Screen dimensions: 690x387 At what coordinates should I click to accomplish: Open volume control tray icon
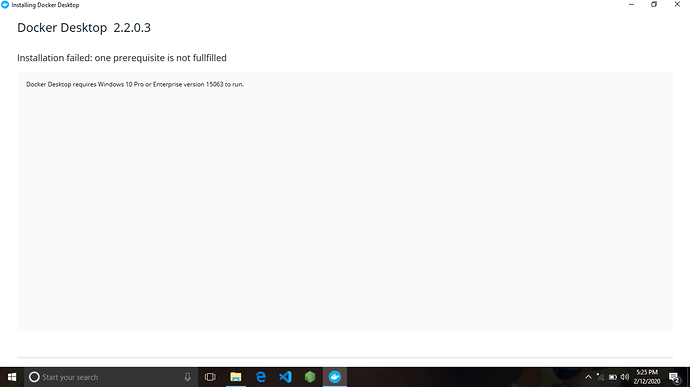point(625,377)
